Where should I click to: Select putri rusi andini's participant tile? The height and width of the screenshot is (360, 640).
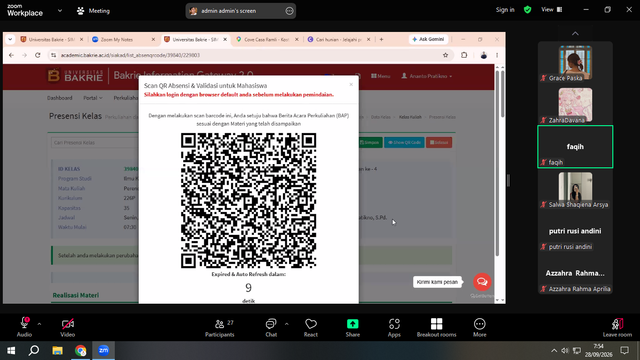575,231
